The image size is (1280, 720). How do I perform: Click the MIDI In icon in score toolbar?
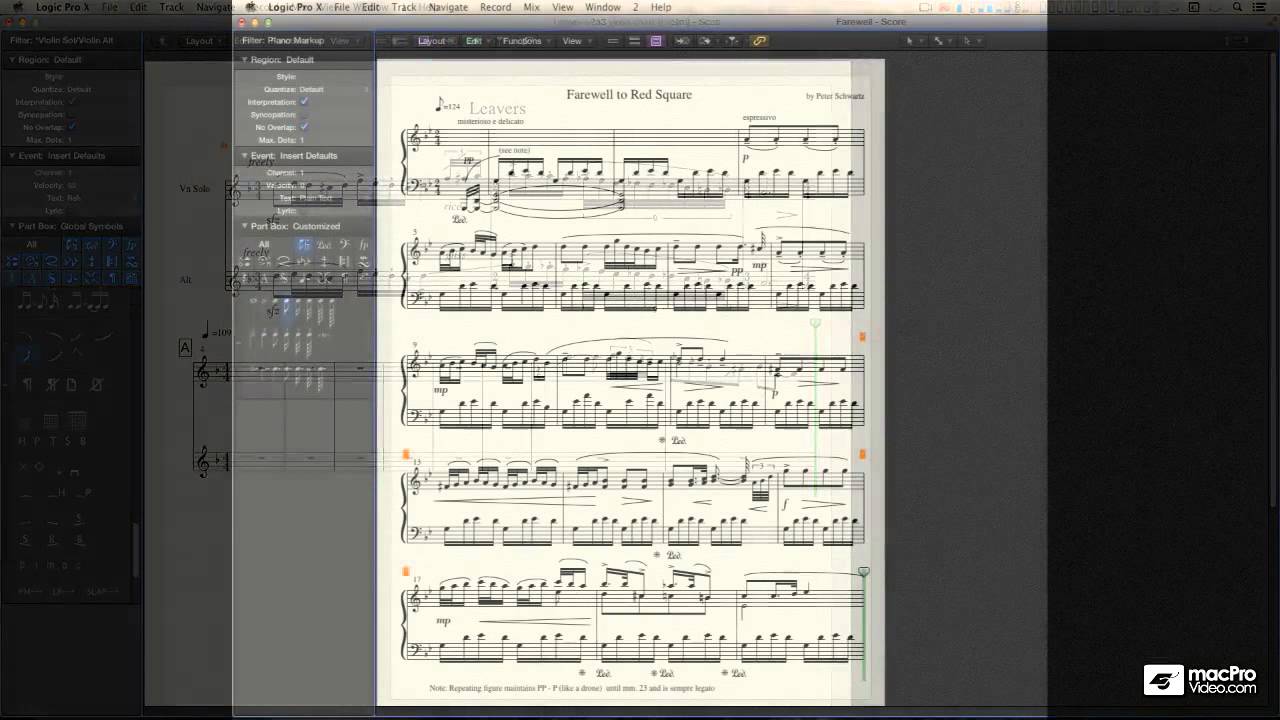tap(682, 41)
